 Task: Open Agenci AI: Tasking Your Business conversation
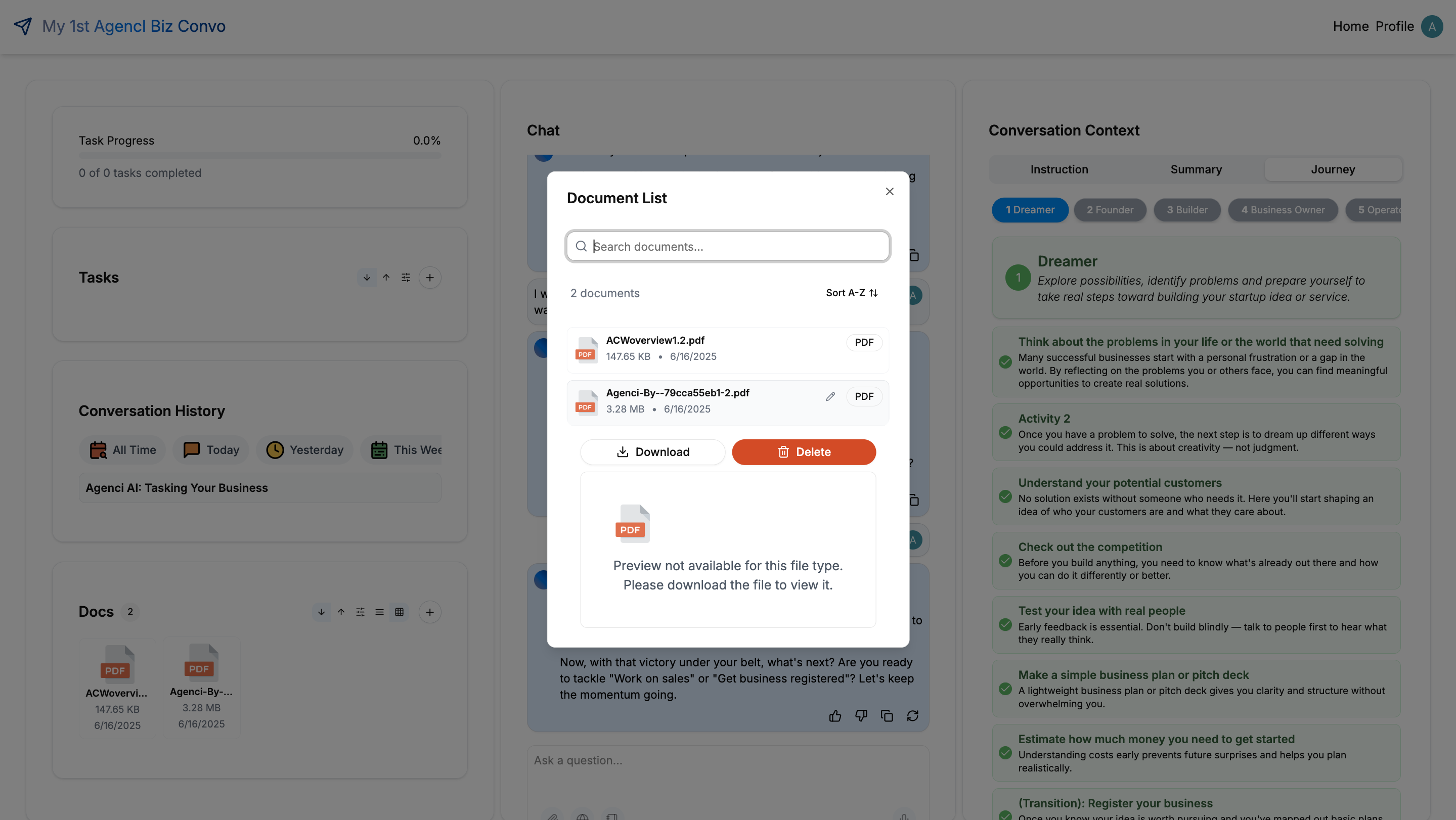pyautogui.click(x=260, y=488)
